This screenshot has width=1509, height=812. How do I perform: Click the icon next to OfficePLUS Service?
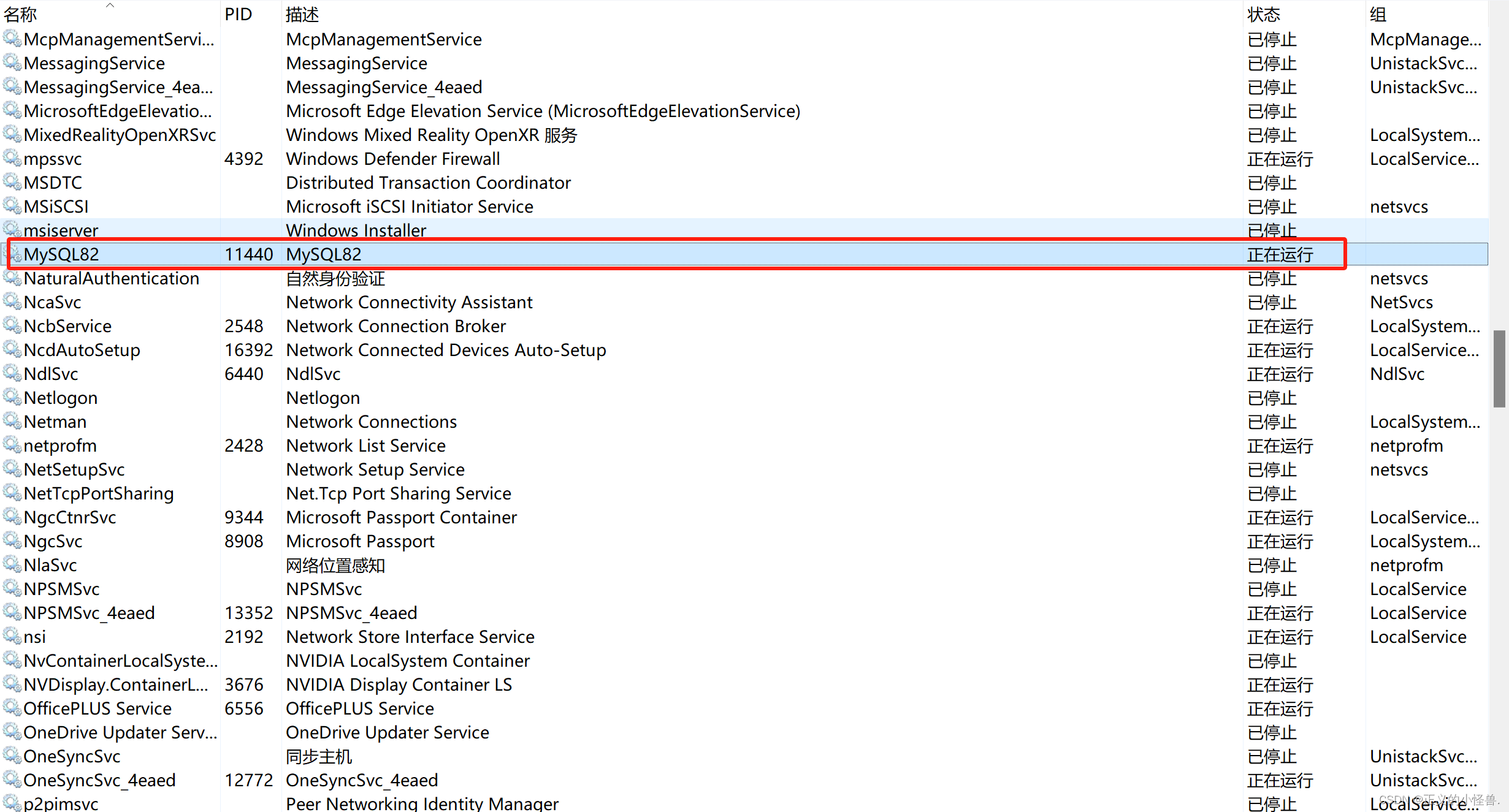[x=12, y=708]
